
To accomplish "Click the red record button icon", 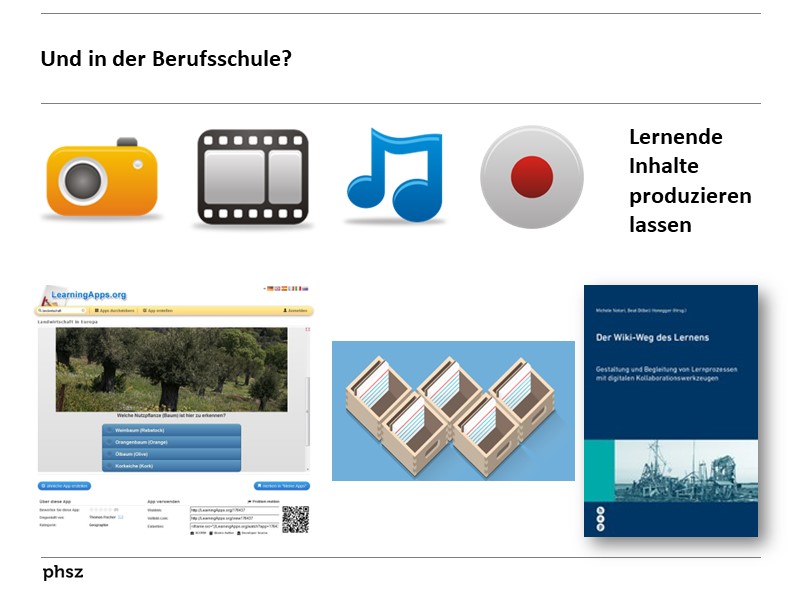I will pos(531,177).
